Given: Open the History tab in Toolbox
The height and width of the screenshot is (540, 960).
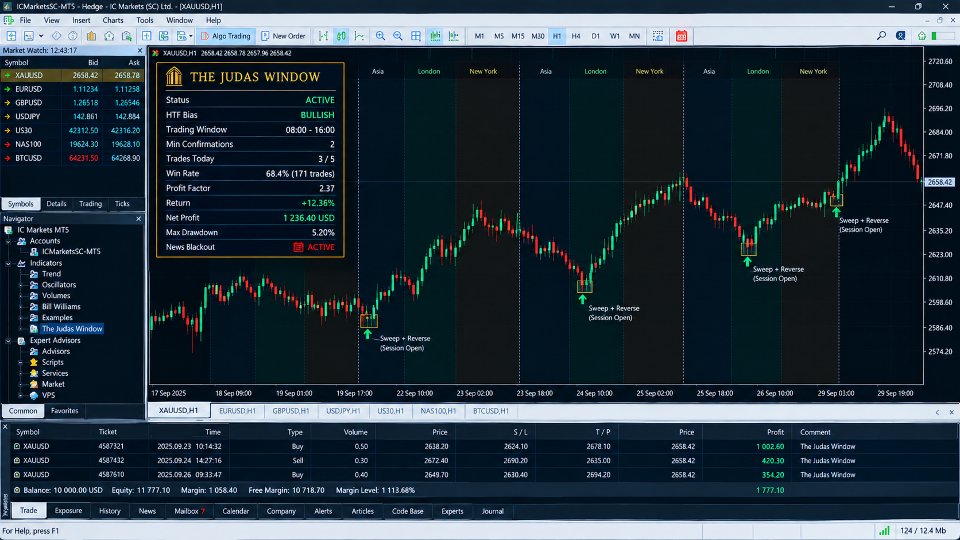Looking at the screenshot, I should pos(110,511).
